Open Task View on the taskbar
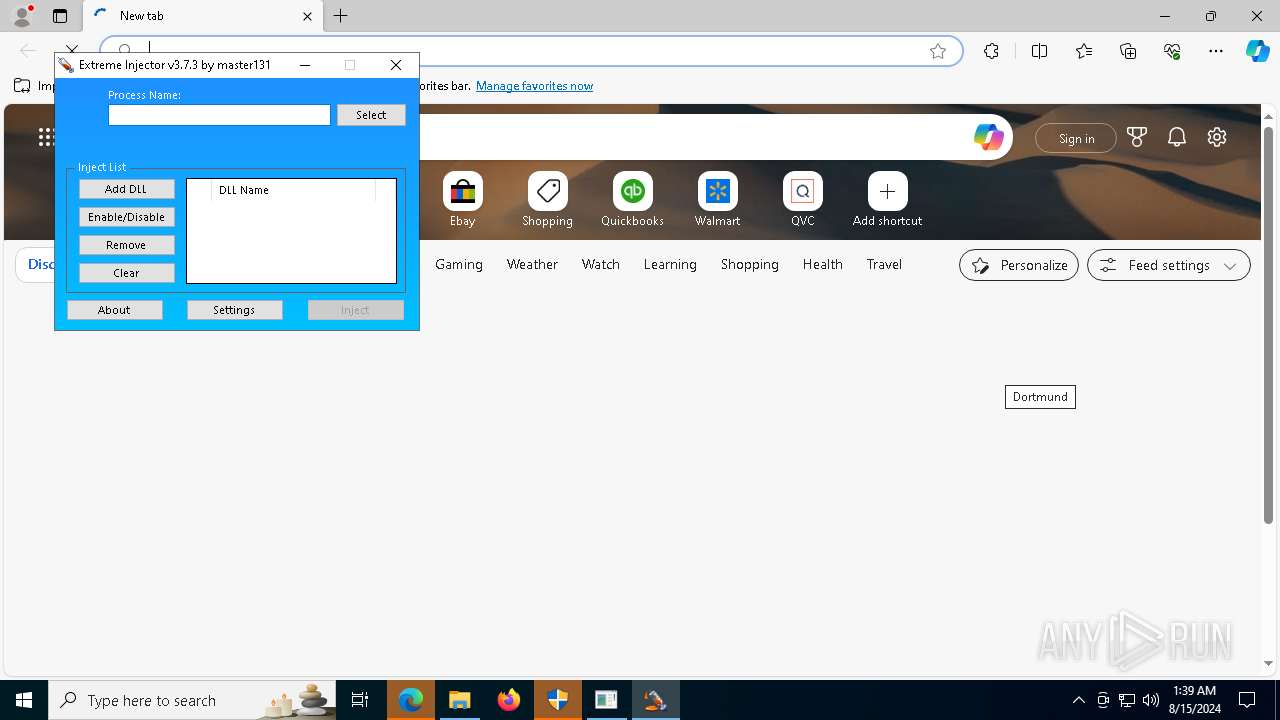 [x=360, y=700]
